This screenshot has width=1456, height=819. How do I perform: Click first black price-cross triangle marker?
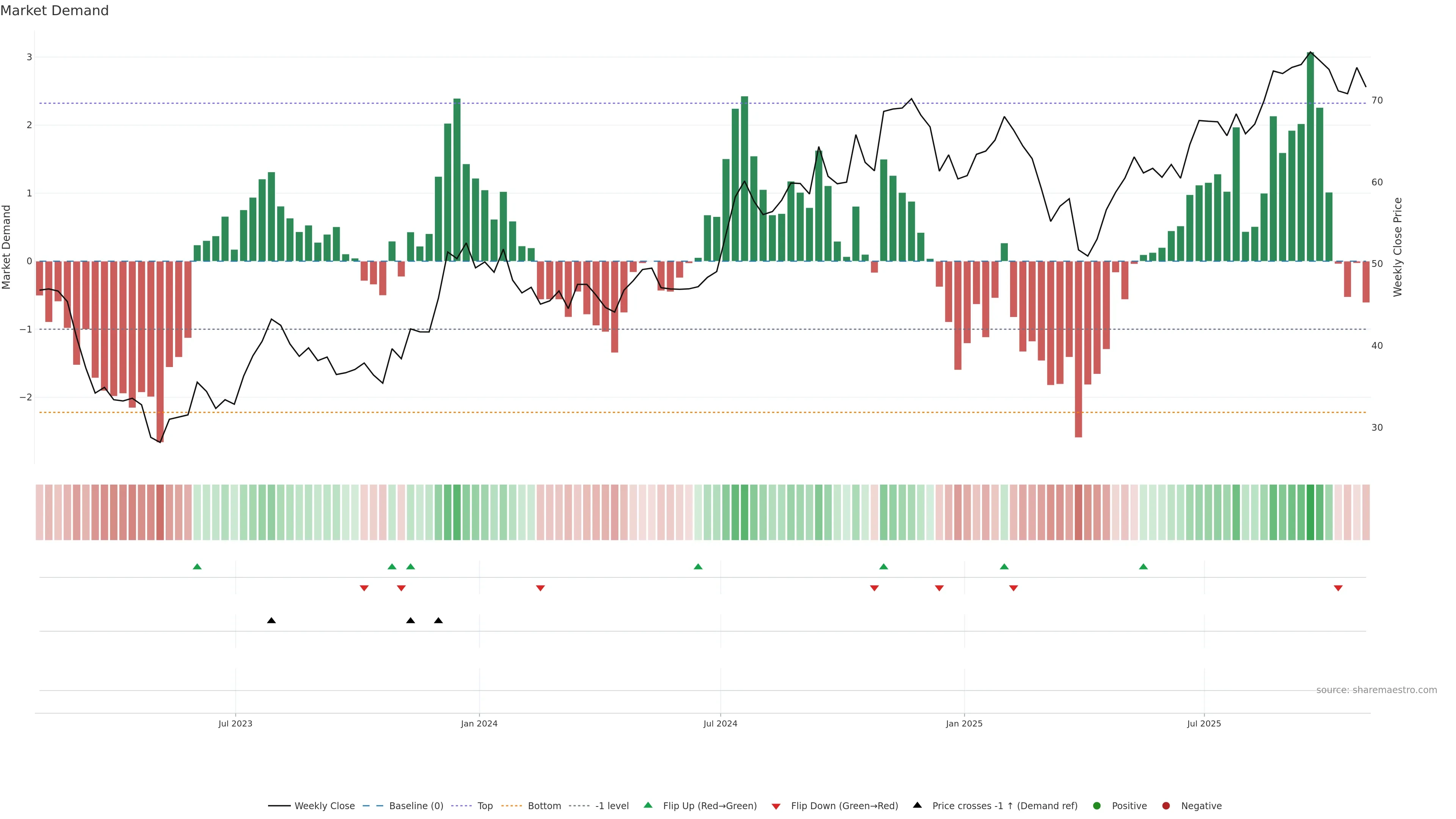271,621
